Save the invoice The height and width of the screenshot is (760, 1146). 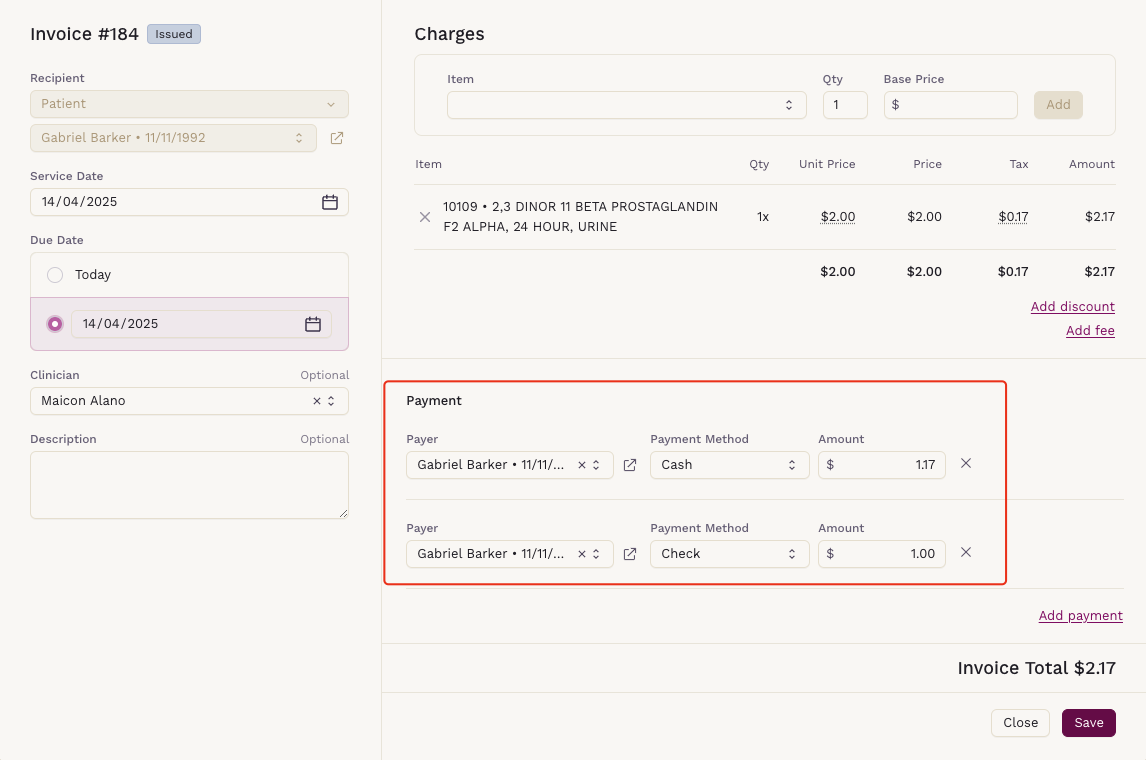pos(1088,723)
